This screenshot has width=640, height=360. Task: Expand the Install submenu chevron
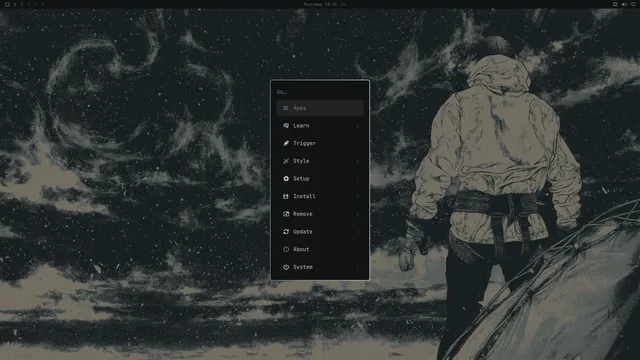tap(358, 196)
